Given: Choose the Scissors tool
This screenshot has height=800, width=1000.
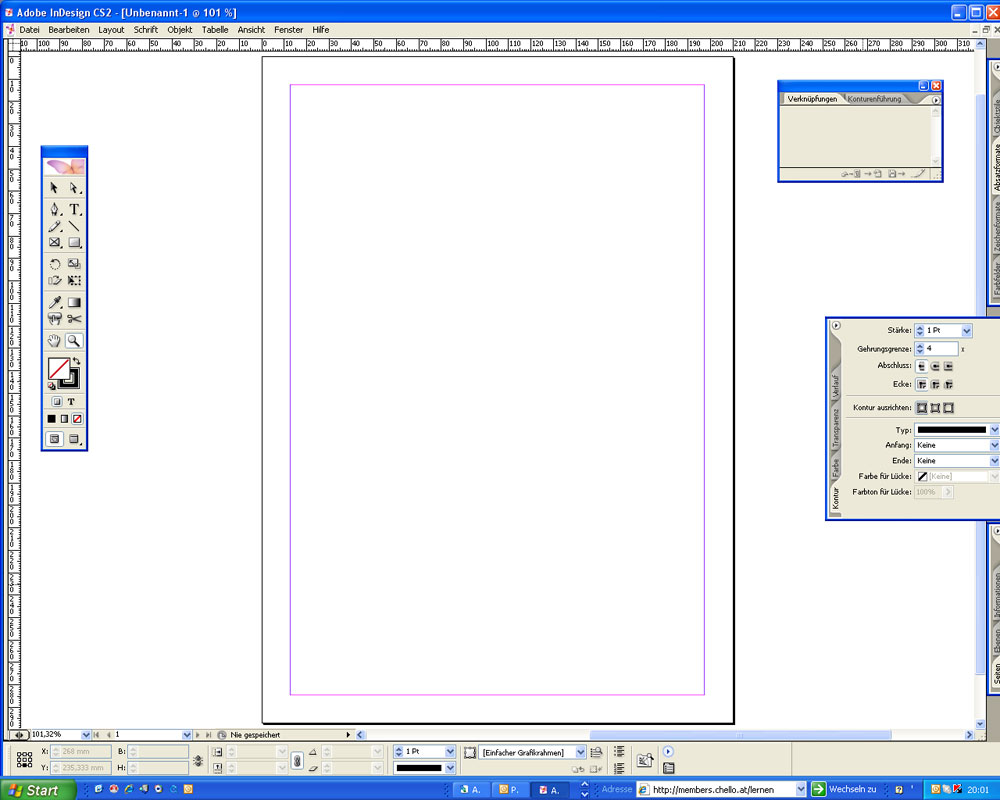Looking at the screenshot, I should (x=74, y=319).
